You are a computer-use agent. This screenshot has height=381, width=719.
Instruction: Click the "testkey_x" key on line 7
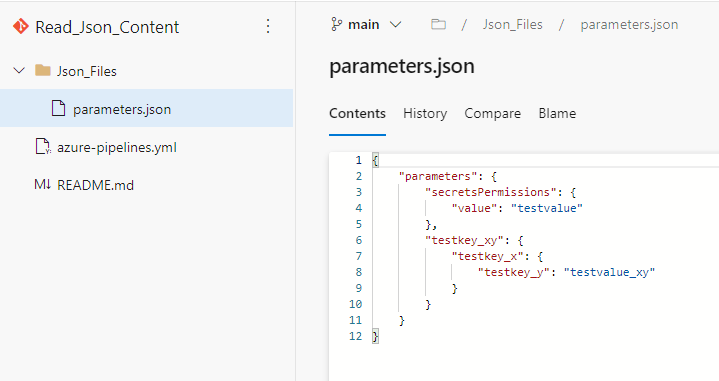487,256
